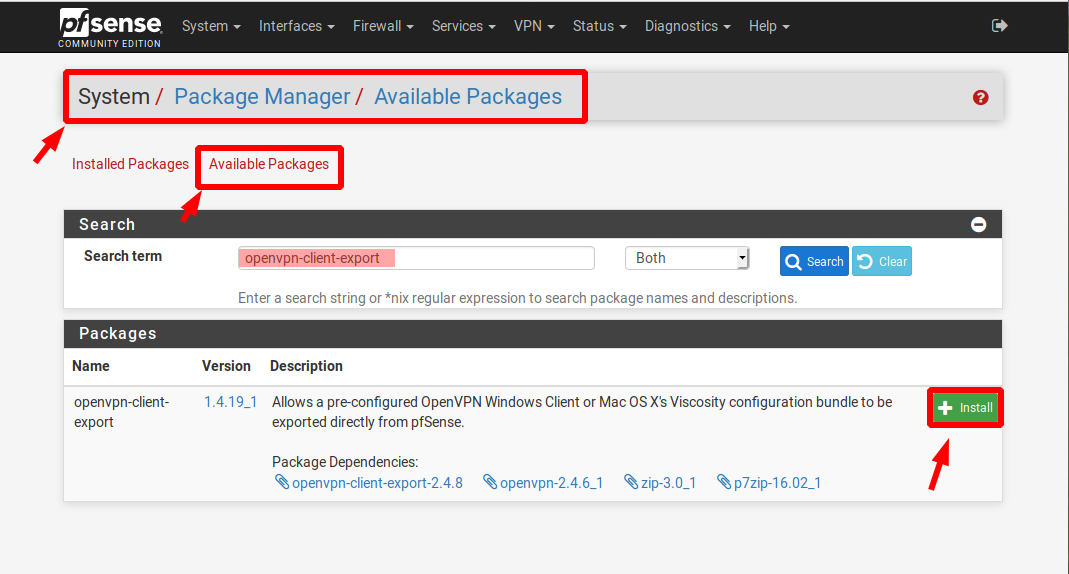Open the System menu
This screenshot has width=1069, height=574.
(211, 26)
